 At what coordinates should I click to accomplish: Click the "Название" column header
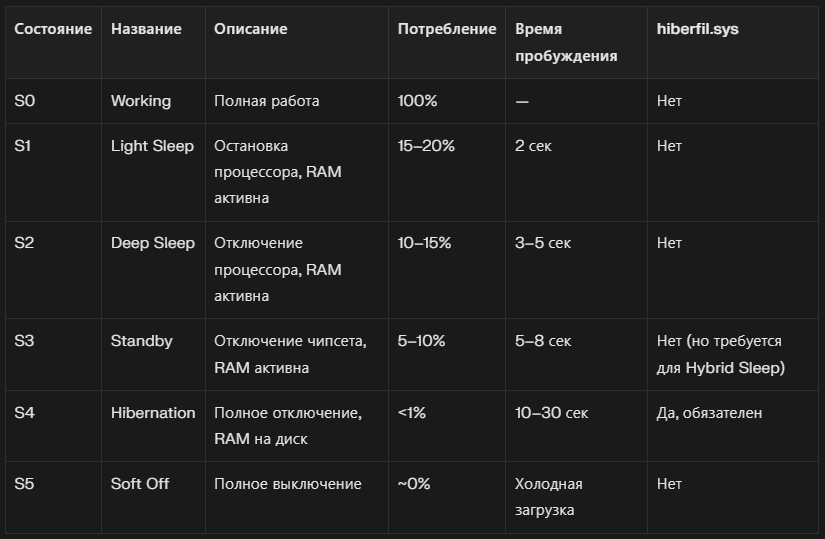146,29
